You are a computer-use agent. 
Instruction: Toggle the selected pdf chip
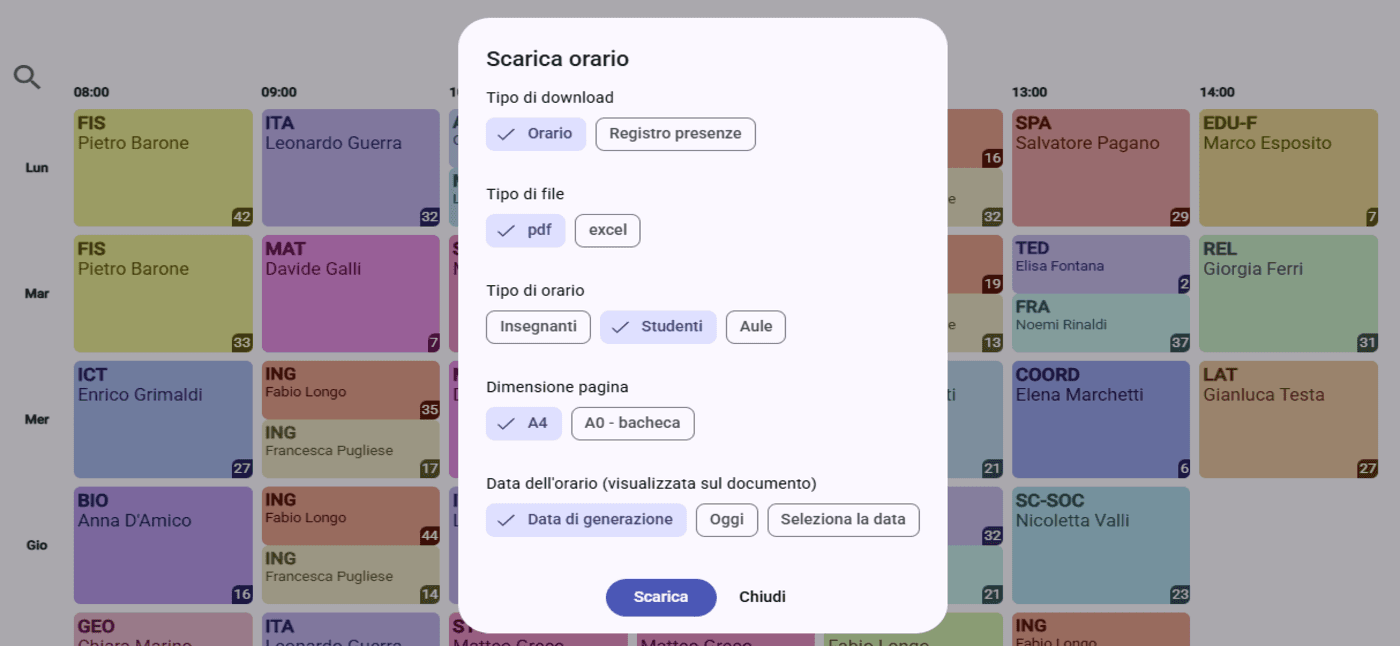pos(525,230)
